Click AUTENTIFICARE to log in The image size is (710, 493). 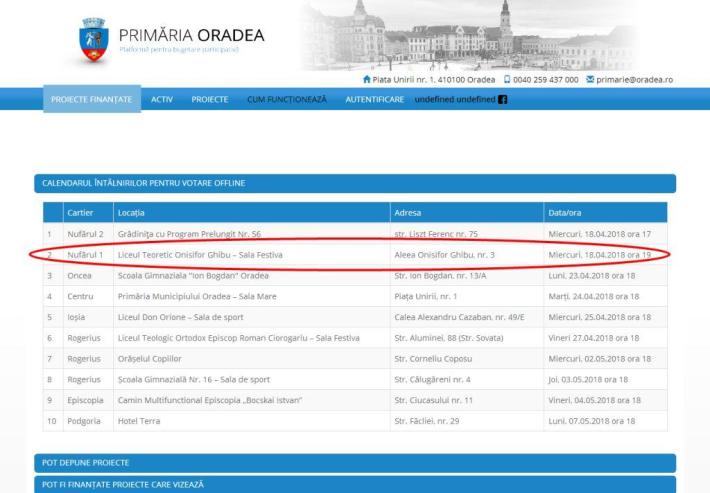[374, 99]
